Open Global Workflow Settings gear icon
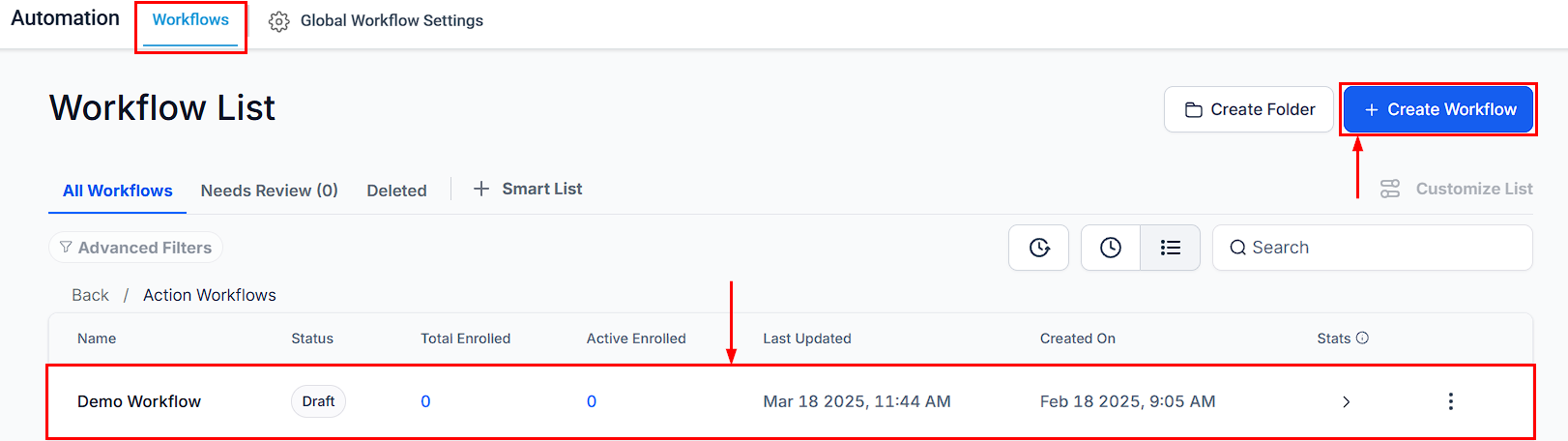This screenshot has height=441, width=1568. tap(278, 21)
